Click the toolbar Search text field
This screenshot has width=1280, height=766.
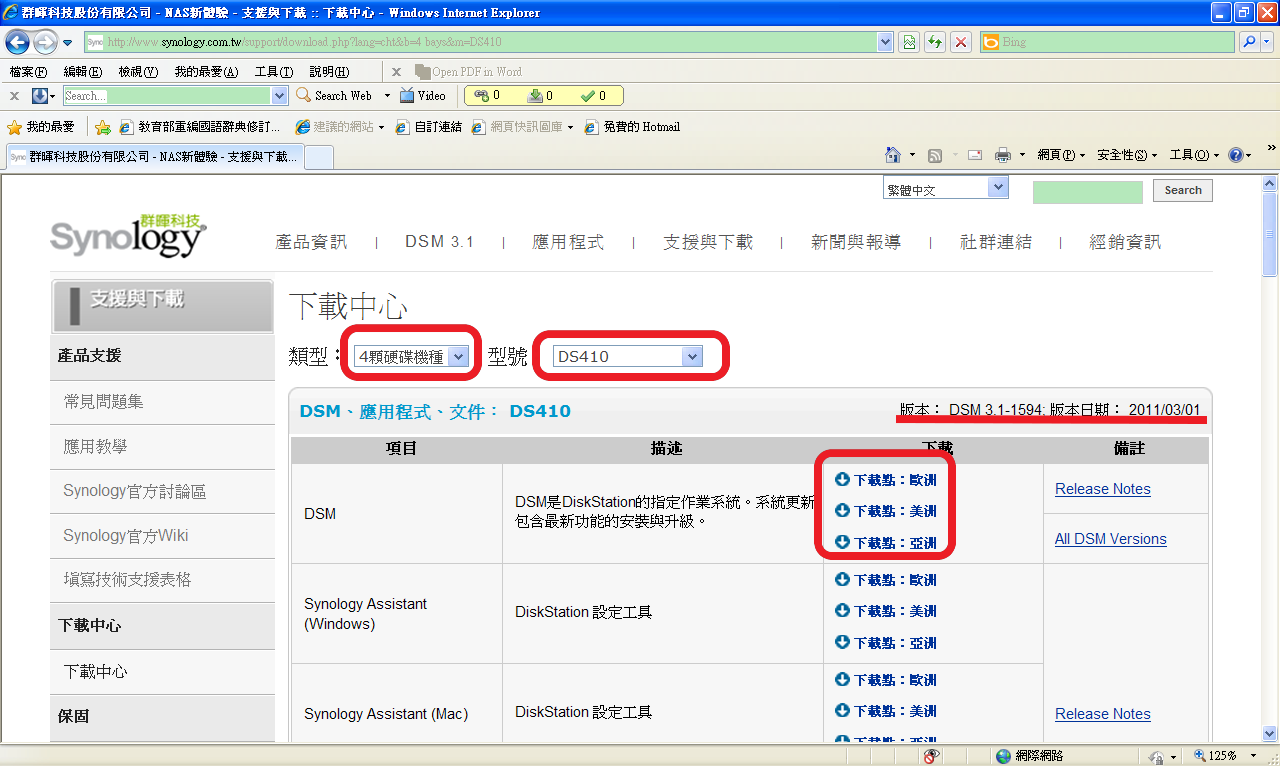point(167,96)
